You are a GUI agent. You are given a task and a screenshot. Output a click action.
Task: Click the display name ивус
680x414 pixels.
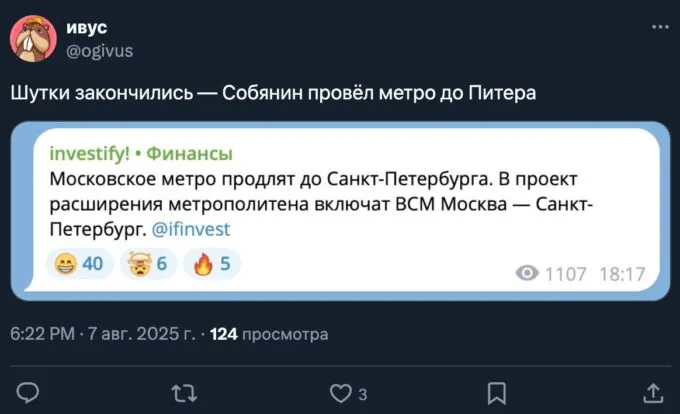point(88,28)
